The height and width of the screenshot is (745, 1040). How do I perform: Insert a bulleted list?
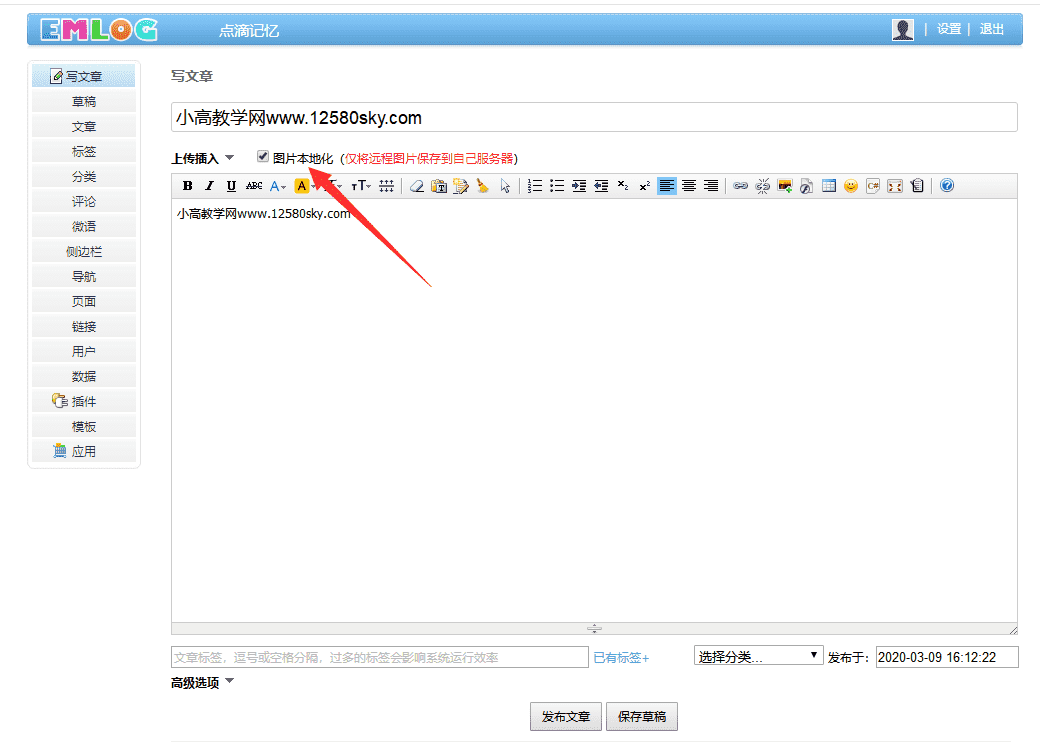coord(556,186)
